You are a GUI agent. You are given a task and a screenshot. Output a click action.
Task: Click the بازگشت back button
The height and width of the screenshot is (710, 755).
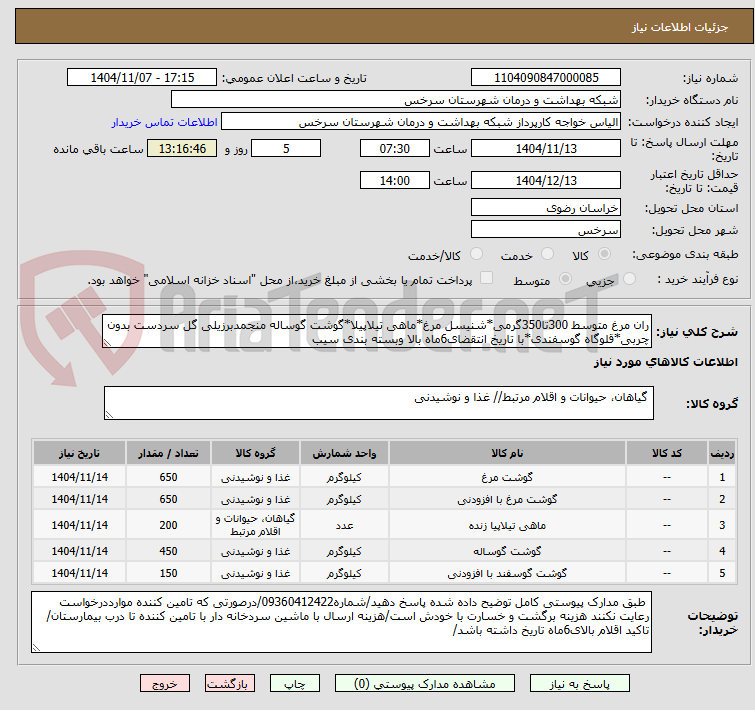coord(230,684)
